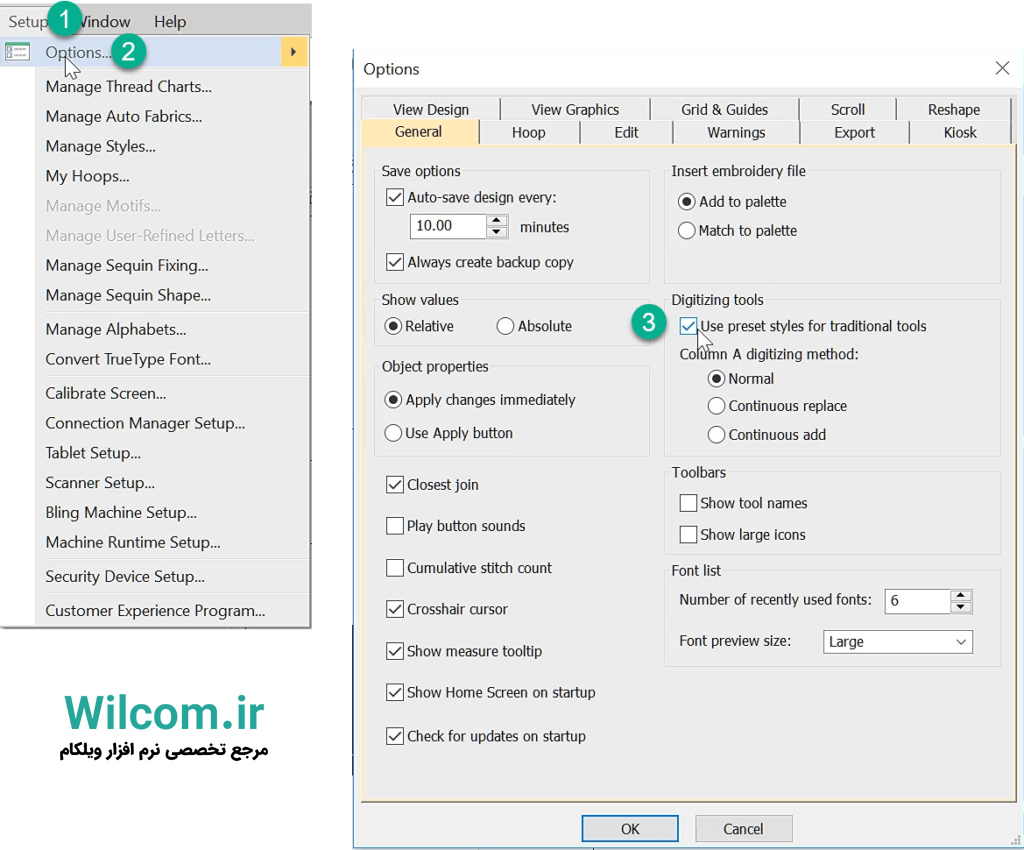1024x850 pixels.
Task: Select Match to palette option
Action: (x=686, y=230)
